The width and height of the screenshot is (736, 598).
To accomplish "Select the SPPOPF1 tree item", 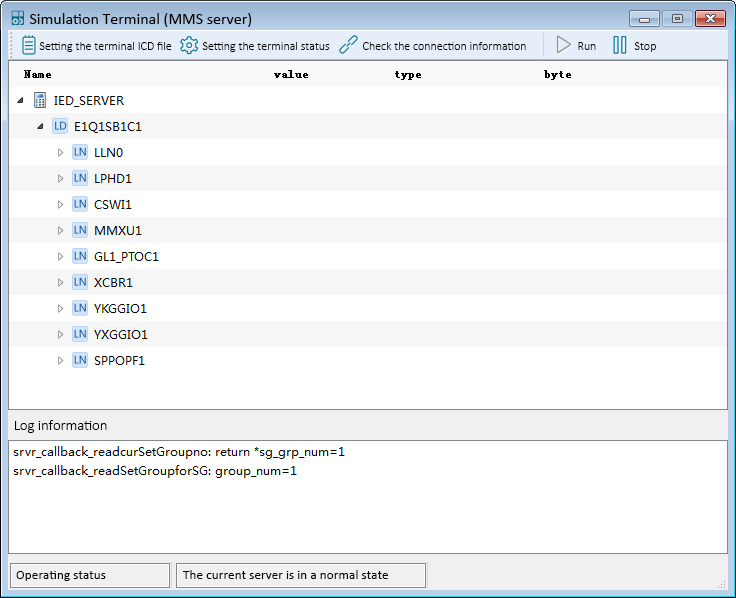I will [119, 361].
